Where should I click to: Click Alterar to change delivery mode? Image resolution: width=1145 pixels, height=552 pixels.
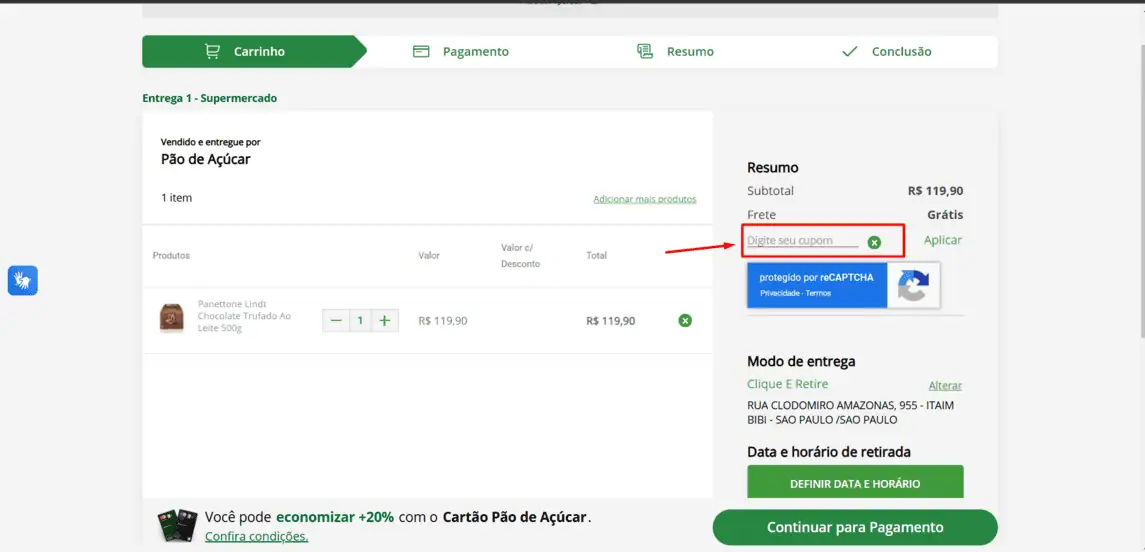(x=945, y=386)
